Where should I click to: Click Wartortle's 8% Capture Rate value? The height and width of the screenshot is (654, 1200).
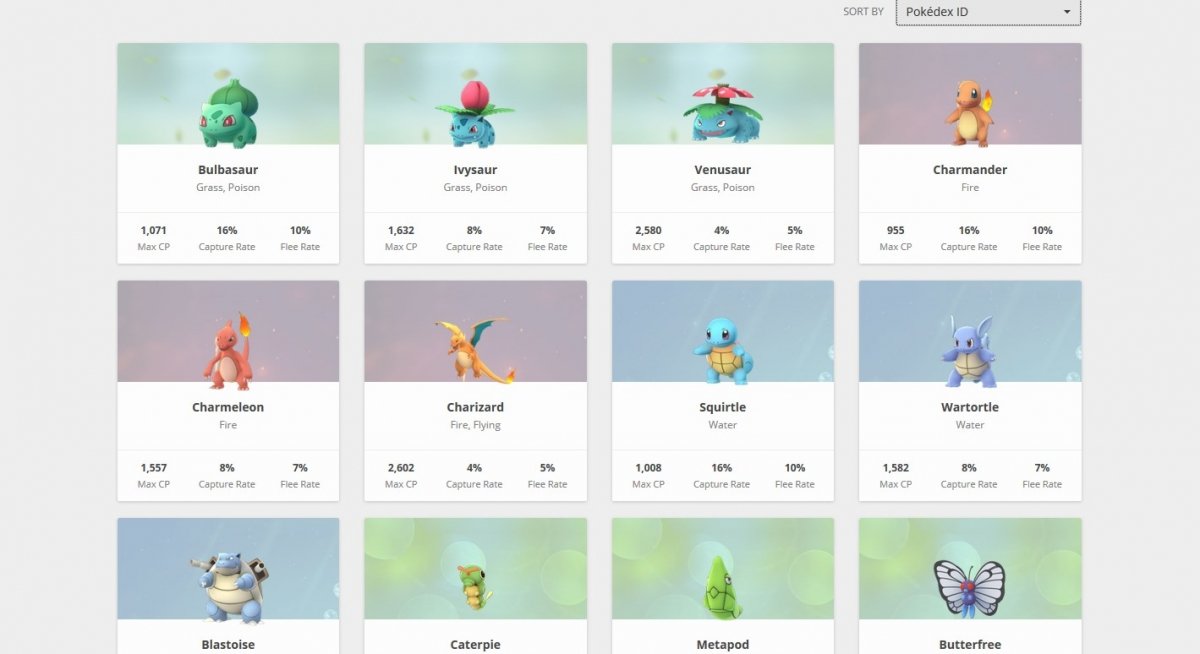tap(969, 468)
